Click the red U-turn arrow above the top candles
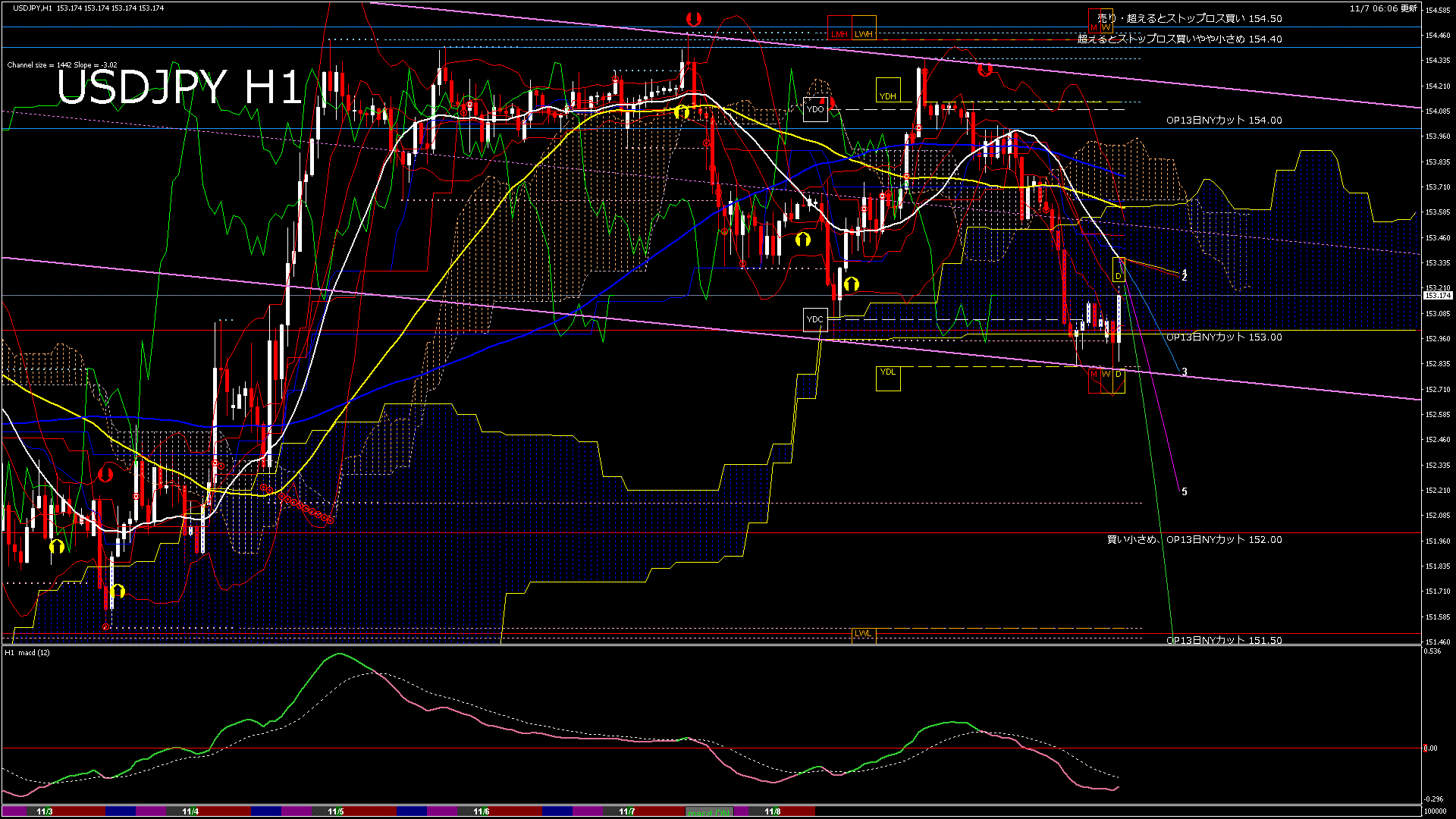Image resolution: width=1456 pixels, height=819 pixels. click(x=694, y=19)
